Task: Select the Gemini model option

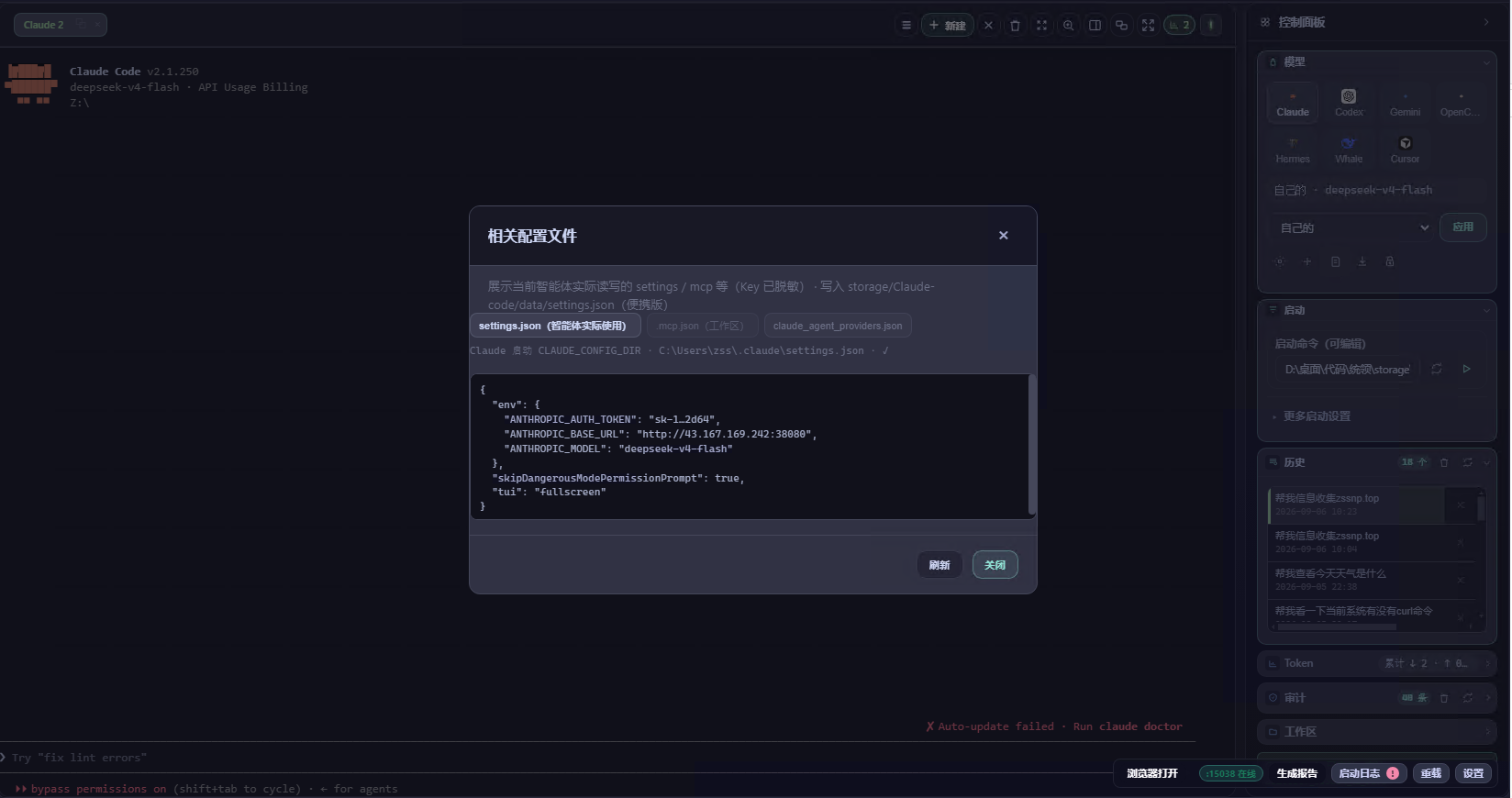Action: pyautogui.click(x=1405, y=103)
